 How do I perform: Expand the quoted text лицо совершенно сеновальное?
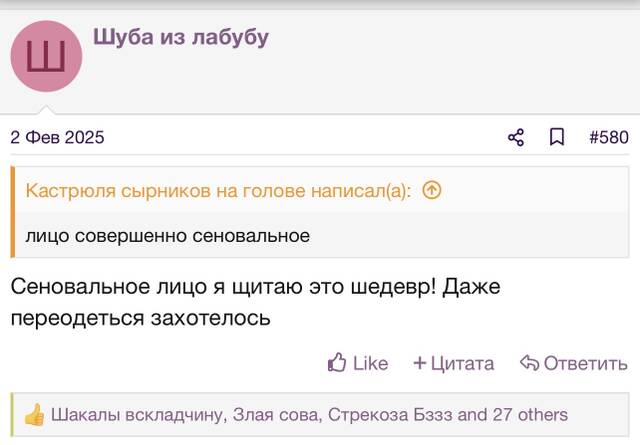pos(168,236)
